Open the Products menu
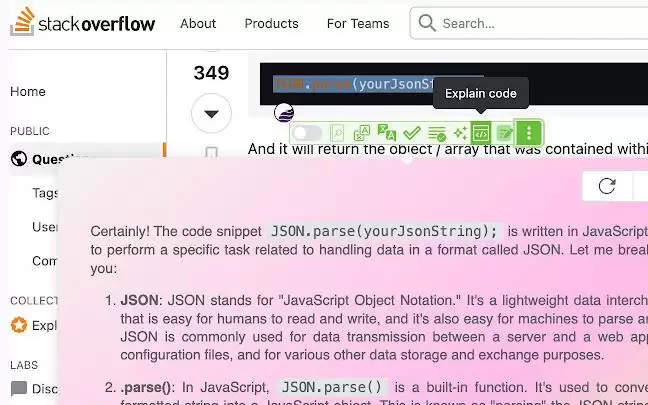The height and width of the screenshot is (405, 648). click(272, 24)
